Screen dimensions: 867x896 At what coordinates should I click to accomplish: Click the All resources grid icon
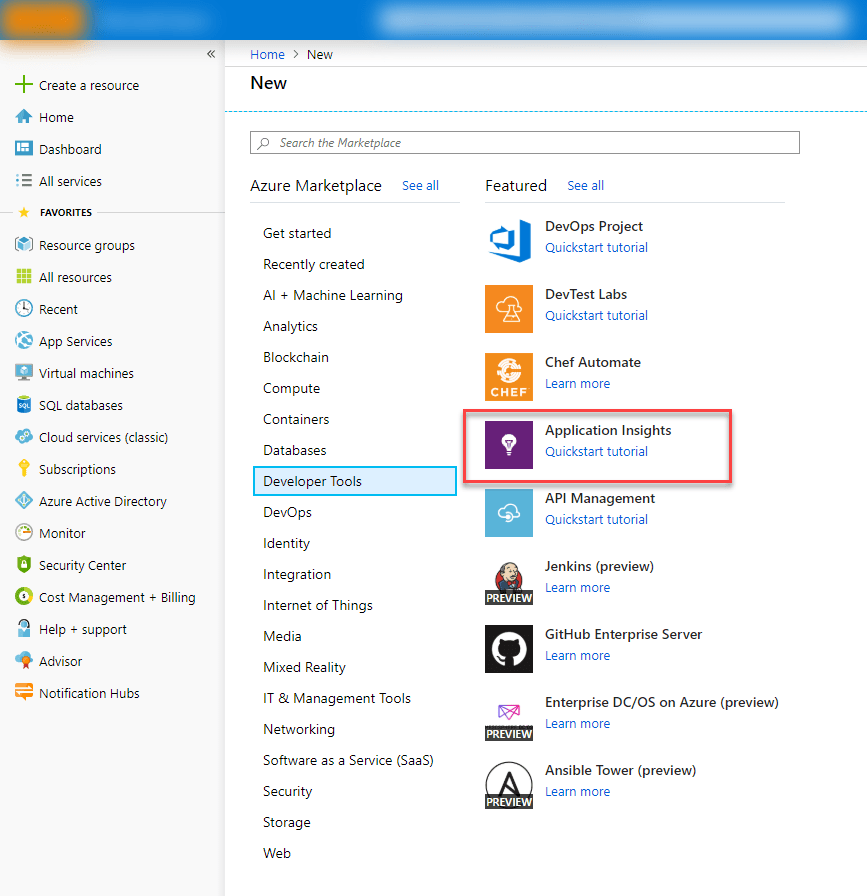click(x=23, y=277)
